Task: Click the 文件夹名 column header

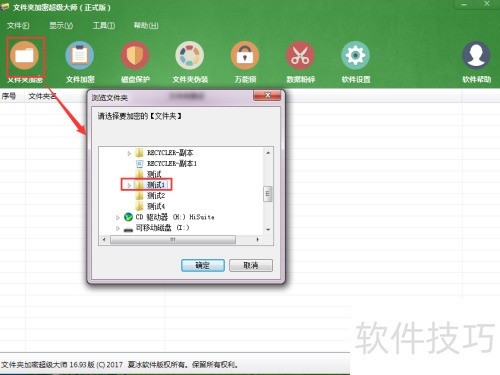Action: tap(42, 96)
